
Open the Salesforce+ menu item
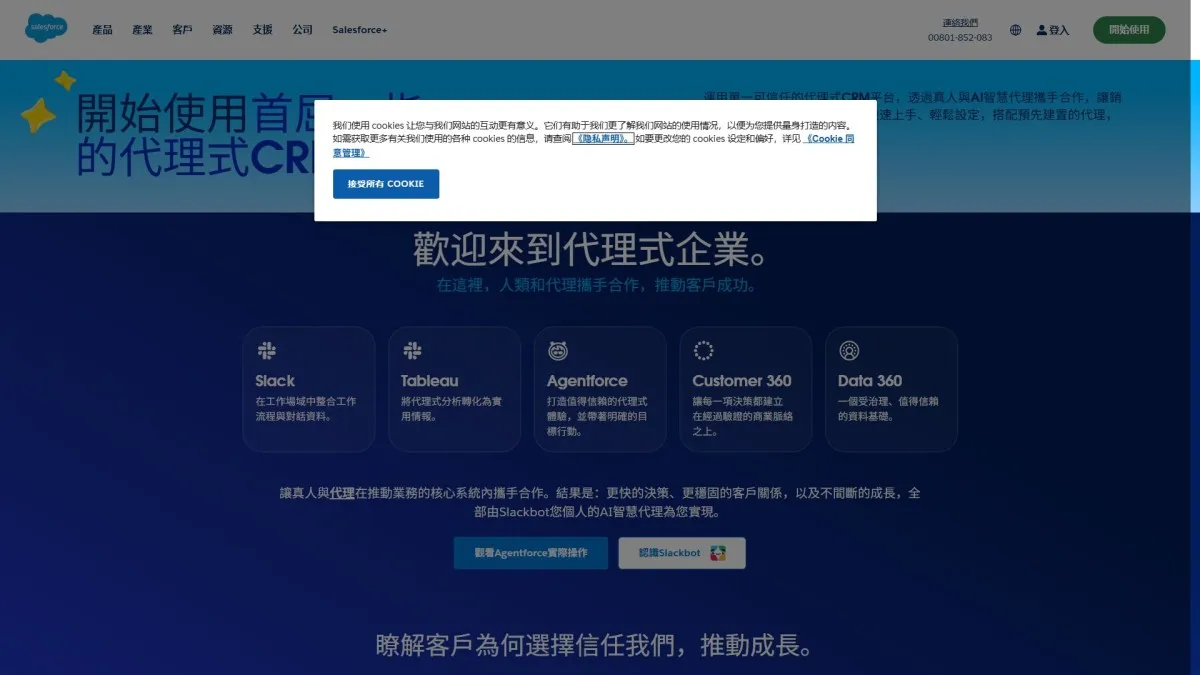360,30
